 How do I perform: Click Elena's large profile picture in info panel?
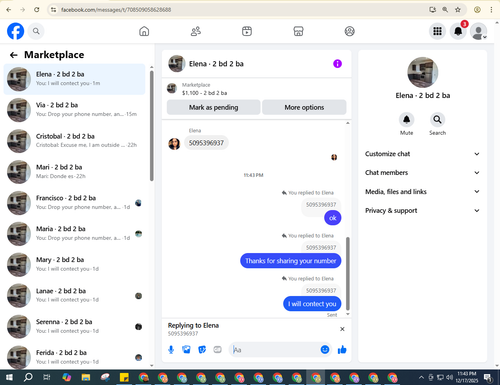point(423,72)
